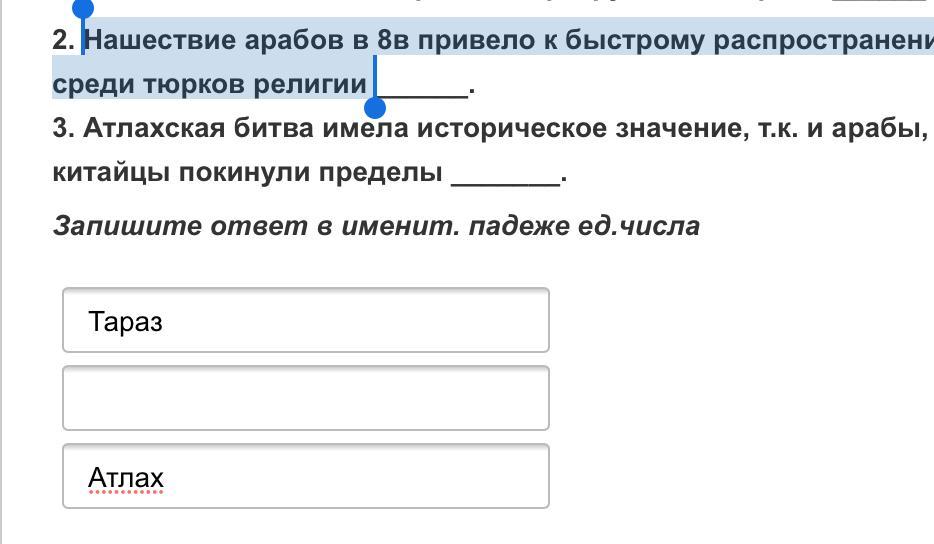The height and width of the screenshot is (544, 934).
Task: Click the number 2 question marker
Action: click(62, 41)
